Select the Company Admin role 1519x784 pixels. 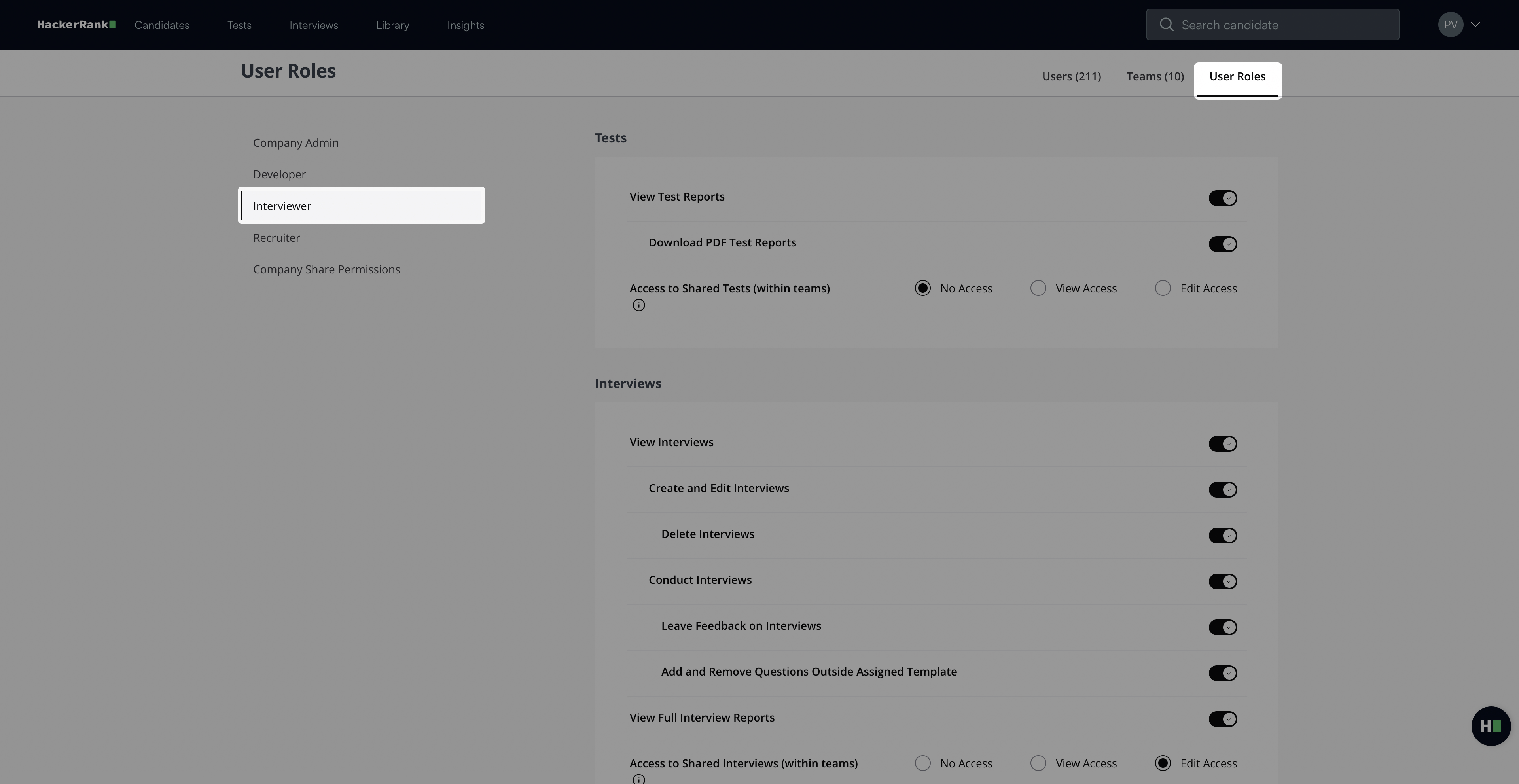pyautogui.click(x=295, y=143)
